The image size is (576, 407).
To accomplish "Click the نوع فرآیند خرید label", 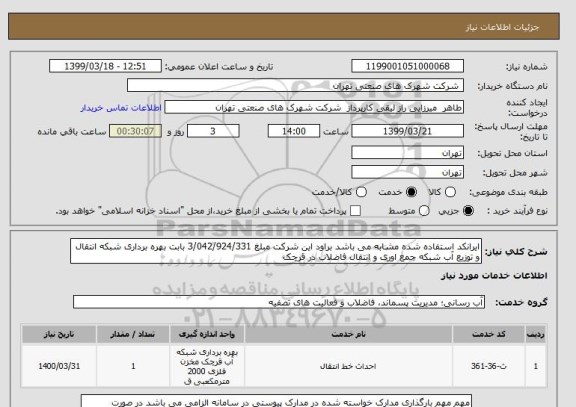I will [517, 211].
